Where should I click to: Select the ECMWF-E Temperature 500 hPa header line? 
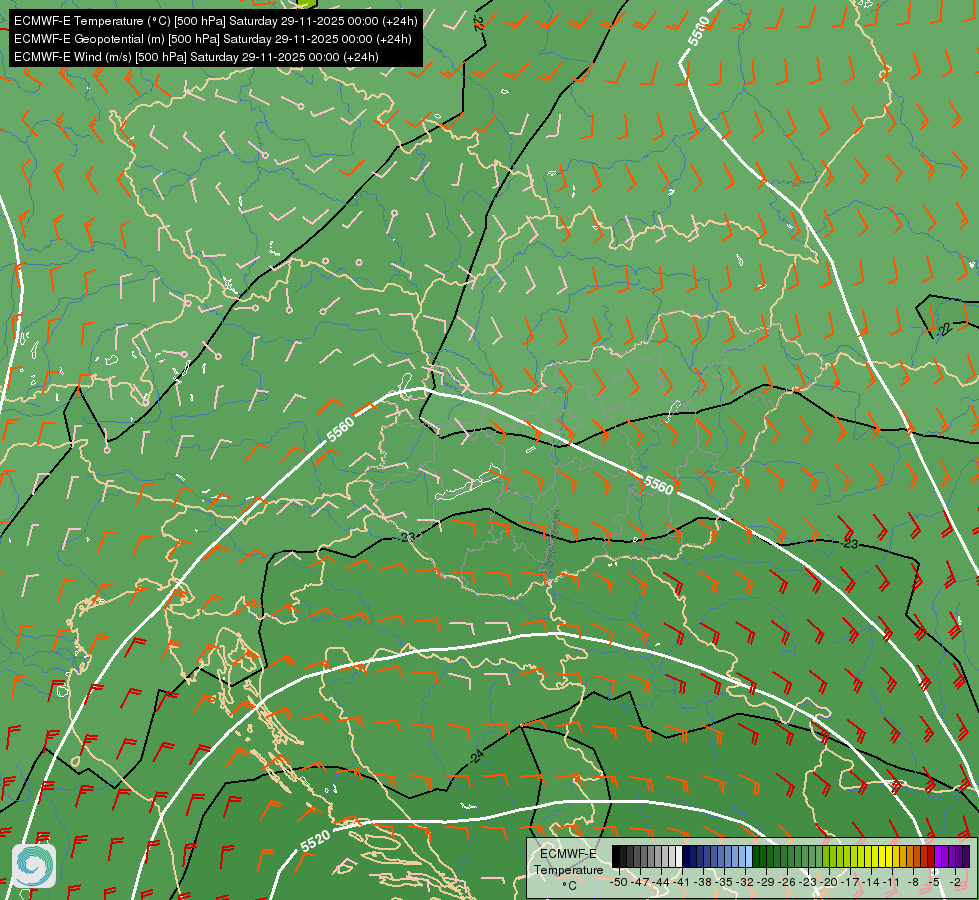[215, 21]
